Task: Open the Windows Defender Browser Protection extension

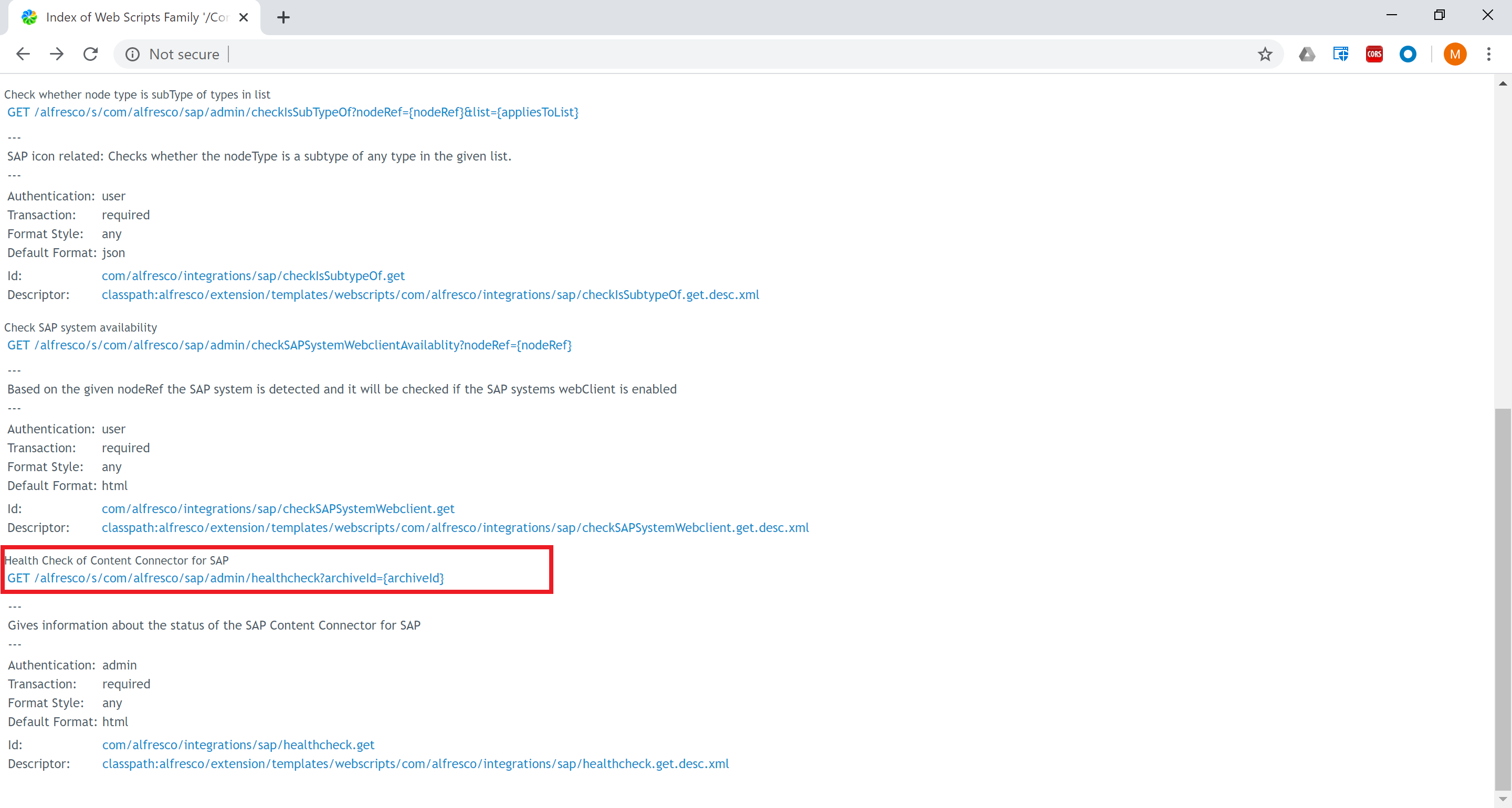Action: (x=1341, y=54)
